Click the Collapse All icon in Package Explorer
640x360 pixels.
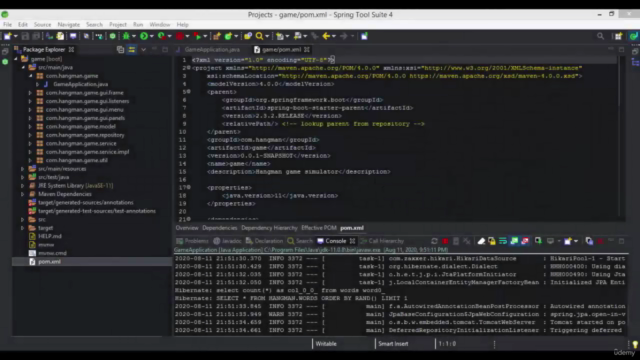pyautogui.click(x=120, y=49)
